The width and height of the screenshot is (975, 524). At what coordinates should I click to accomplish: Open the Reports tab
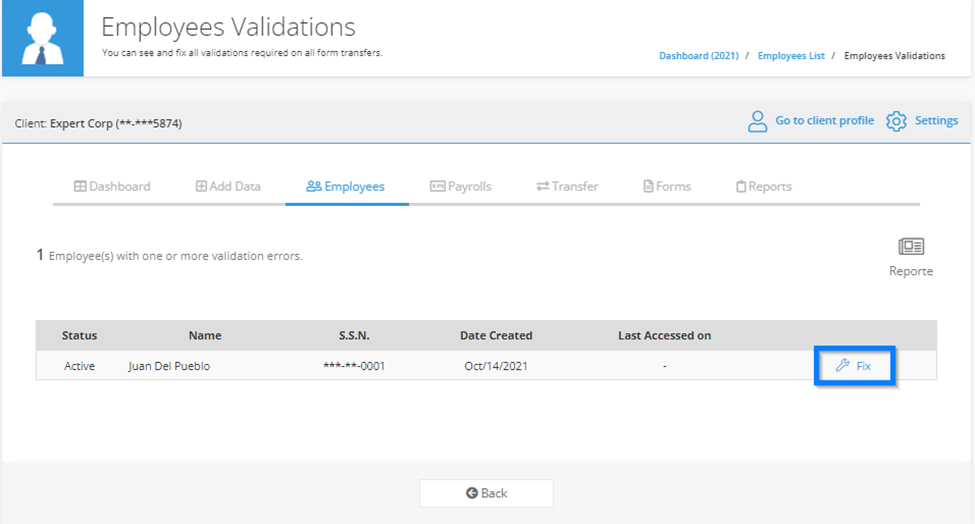[x=764, y=186]
